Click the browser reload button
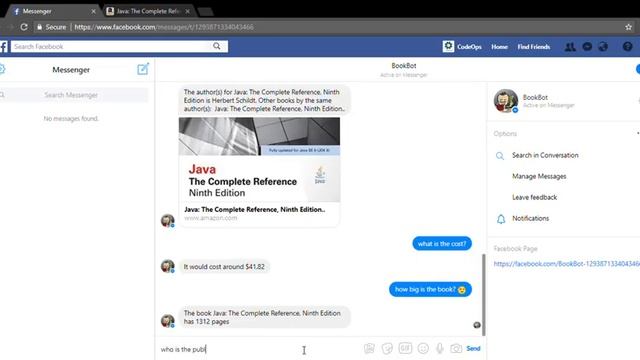The height and width of the screenshot is (360, 640). coord(24,27)
